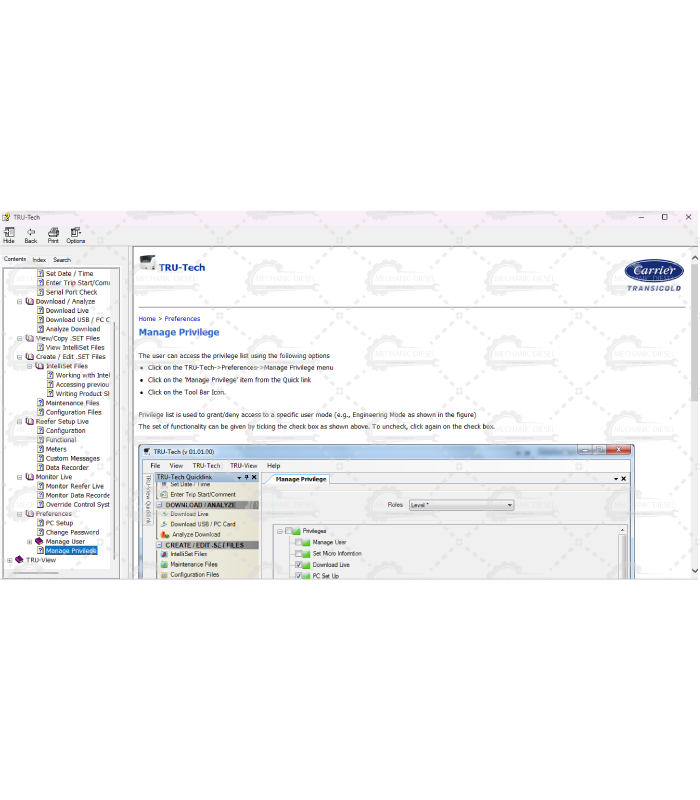This screenshot has height=800, width=700.
Task: Expand the Manage User tree node
Action: coord(29,541)
